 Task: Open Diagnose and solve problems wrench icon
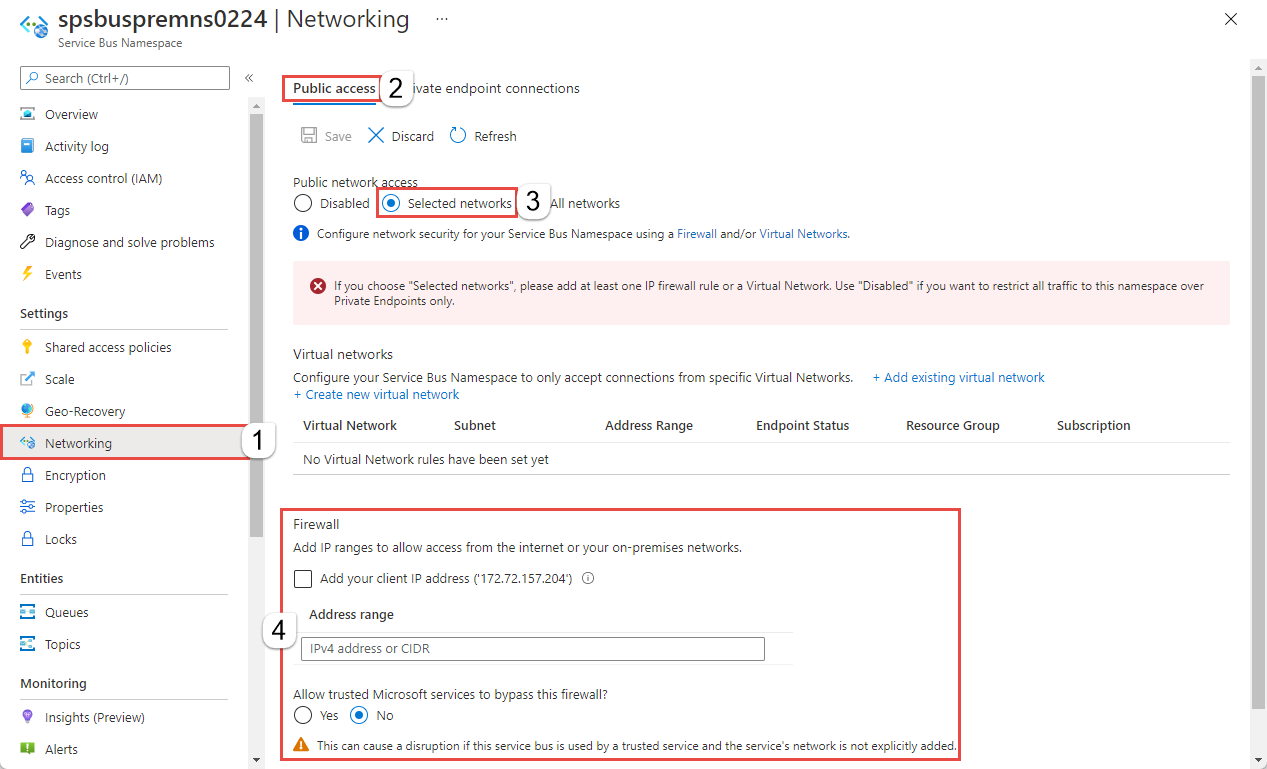(x=28, y=242)
